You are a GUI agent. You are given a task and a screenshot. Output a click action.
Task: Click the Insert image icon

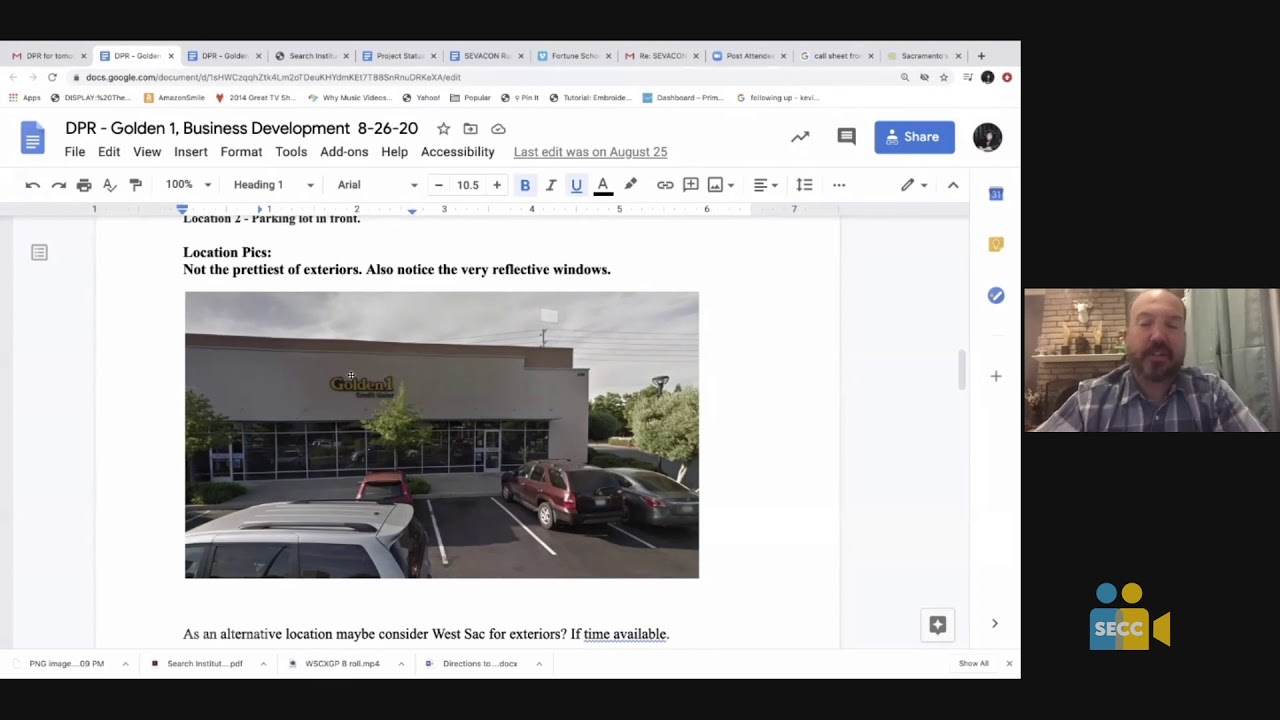pos(715,185)
